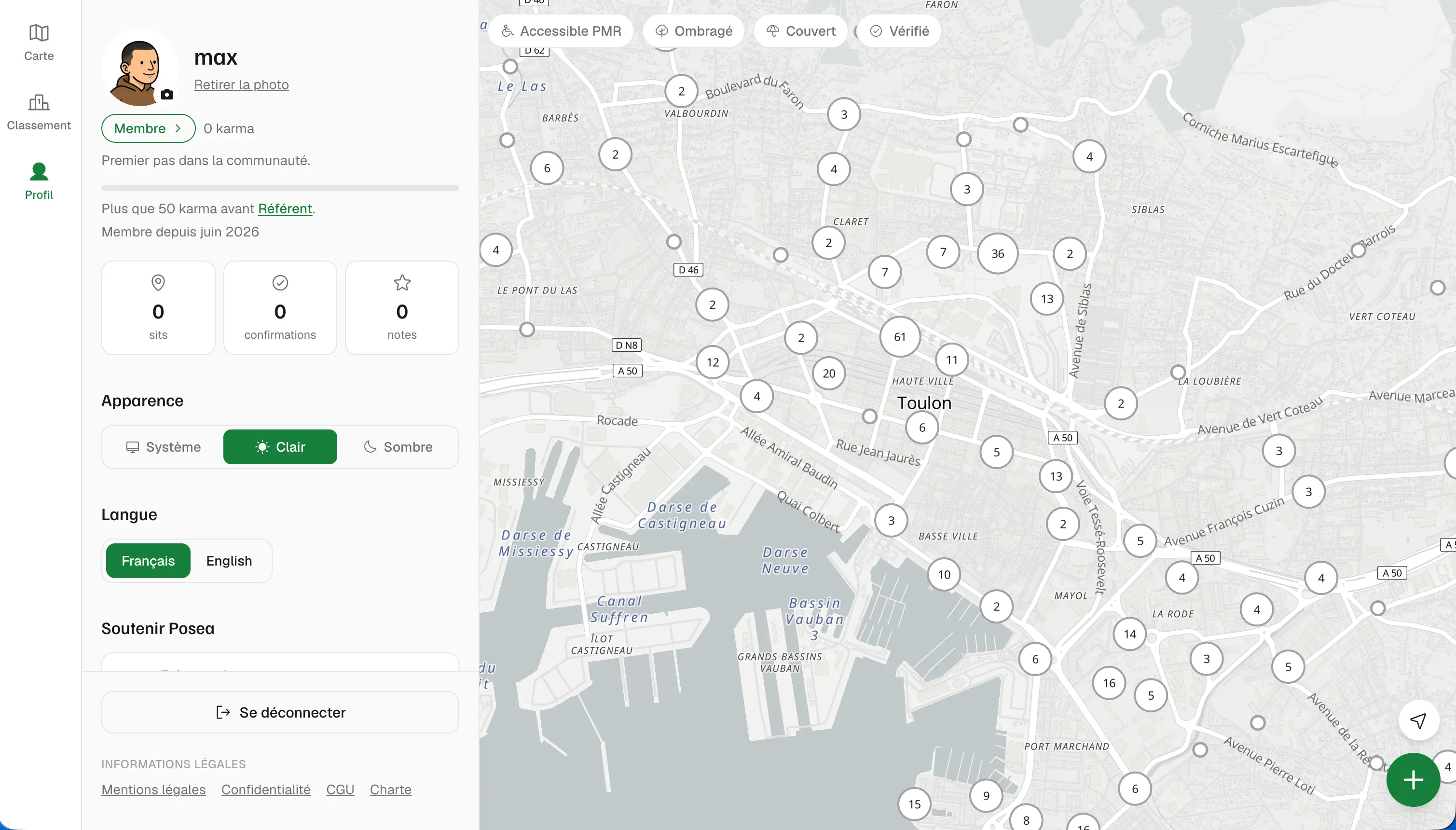Screen dimensions: 1456x830
Task: Open the Confidentialité page
Action: pyautogui.click(x=265, y=789)
